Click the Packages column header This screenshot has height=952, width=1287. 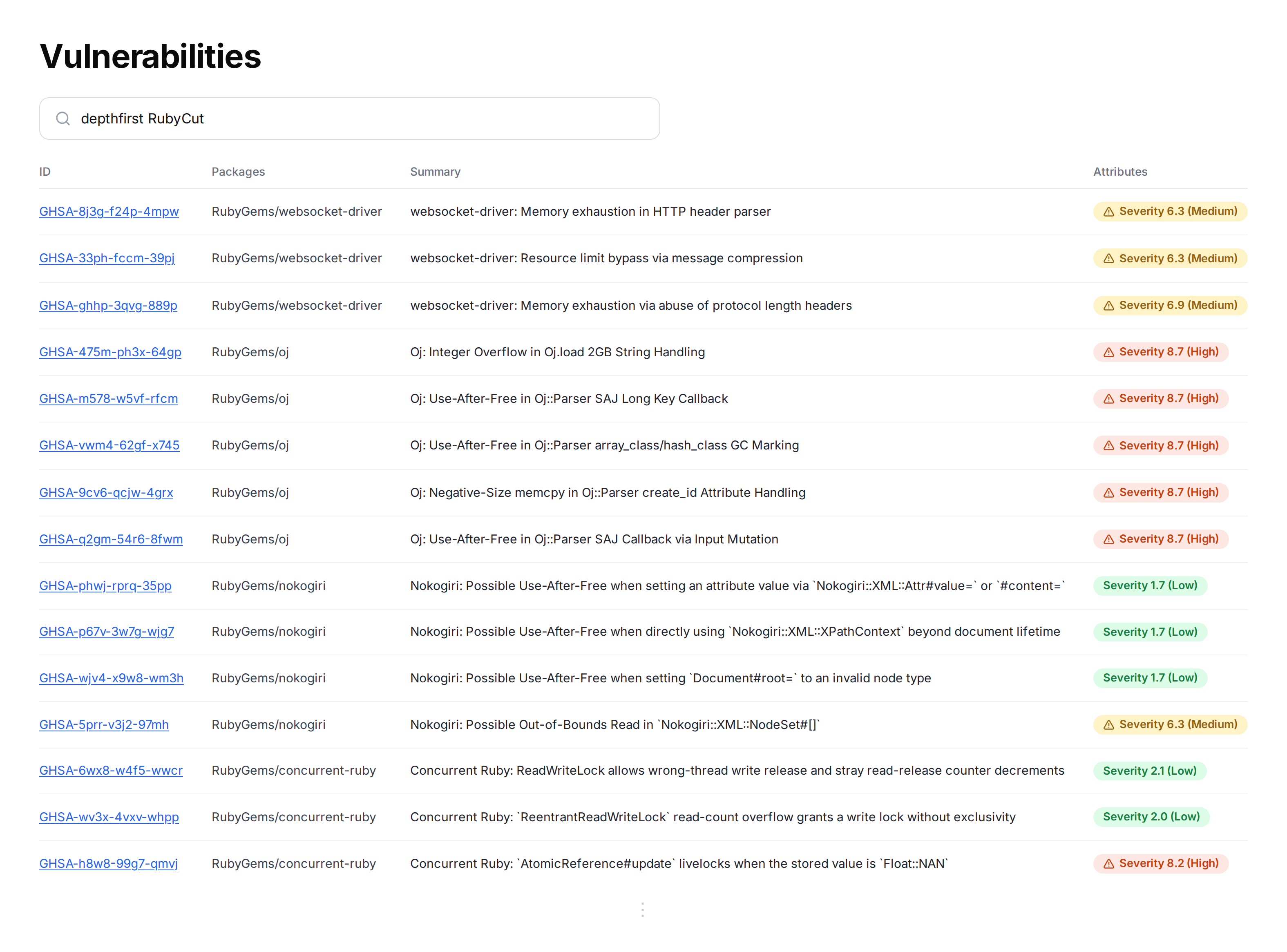(x=238, y=172)
